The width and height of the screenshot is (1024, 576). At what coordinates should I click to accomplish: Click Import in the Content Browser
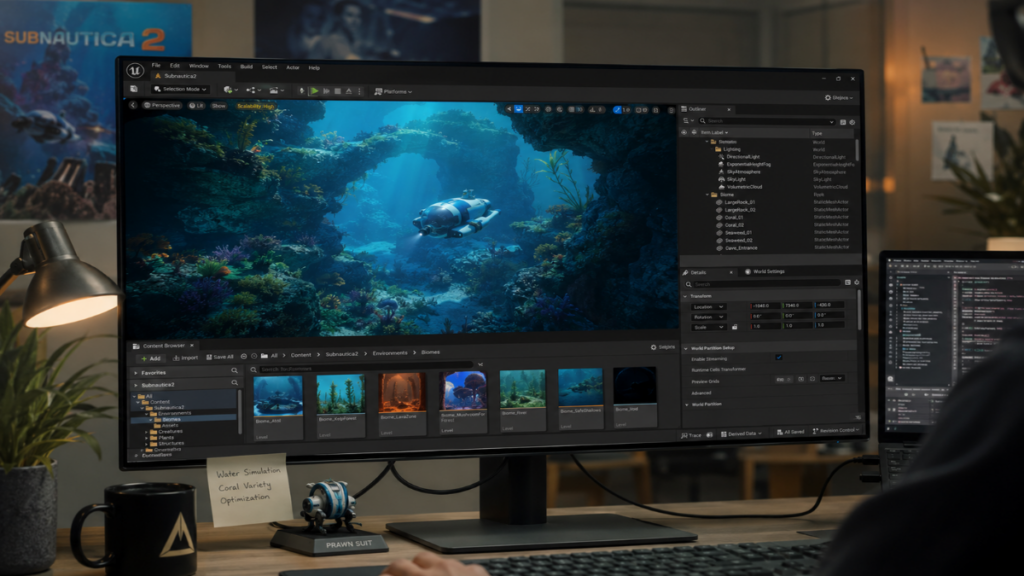point(185,357)
